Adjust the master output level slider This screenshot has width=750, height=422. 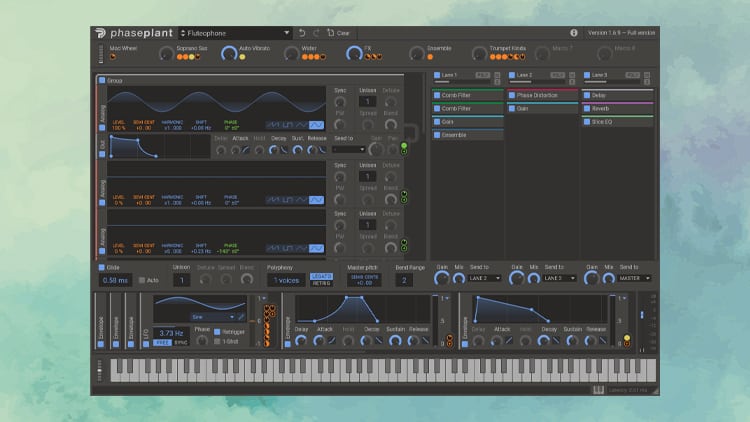pyautogui.click(x=642, y=314)
